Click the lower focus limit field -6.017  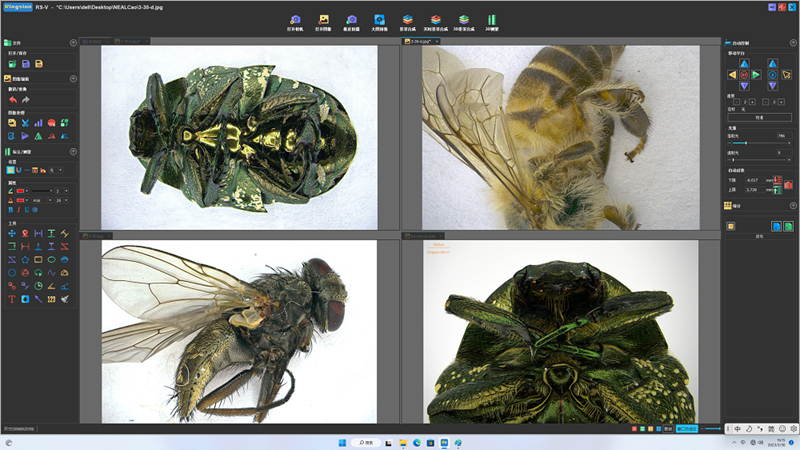tap(754, 180)
